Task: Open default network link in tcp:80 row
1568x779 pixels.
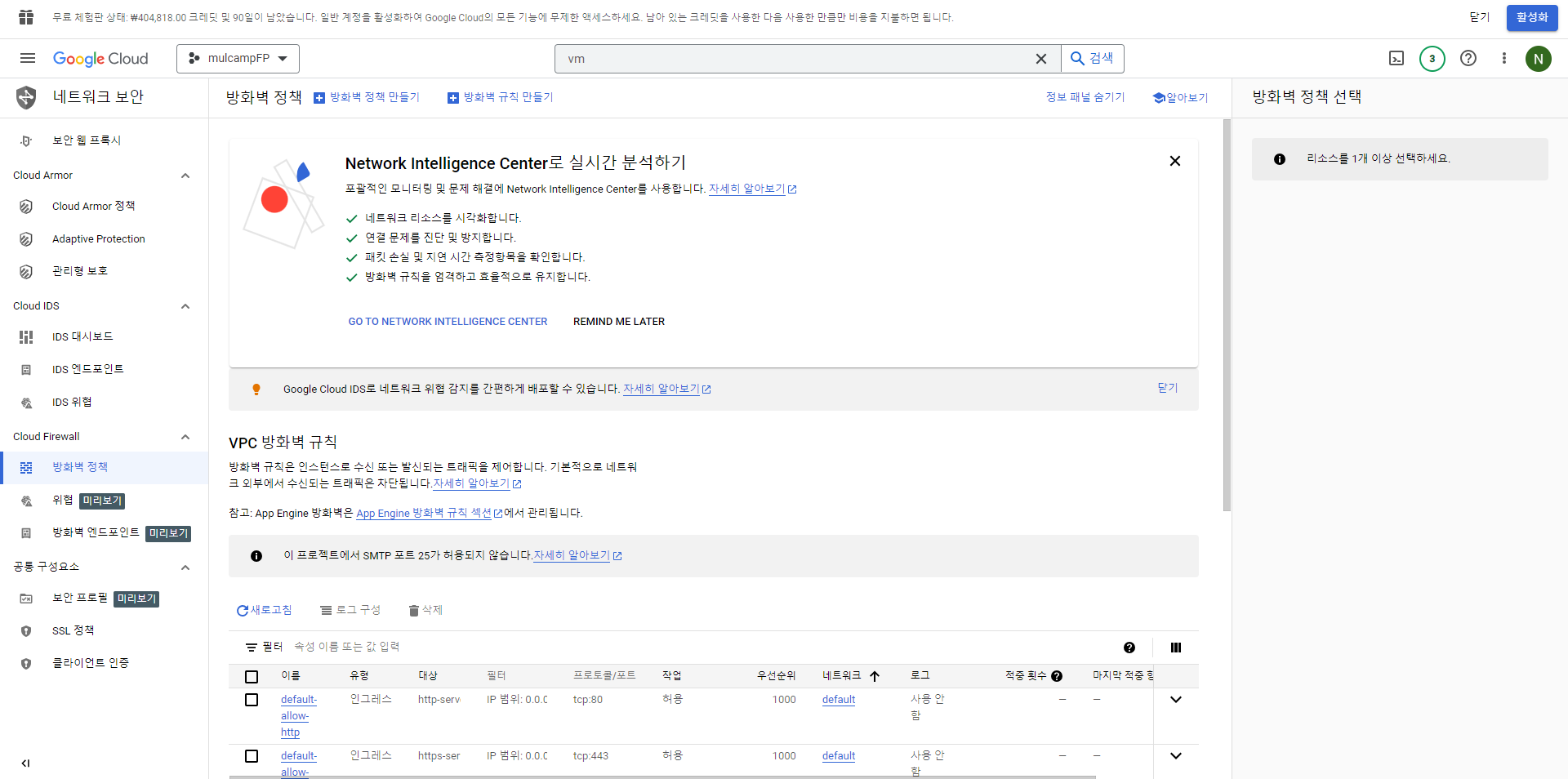Action: tap(839, 700)
